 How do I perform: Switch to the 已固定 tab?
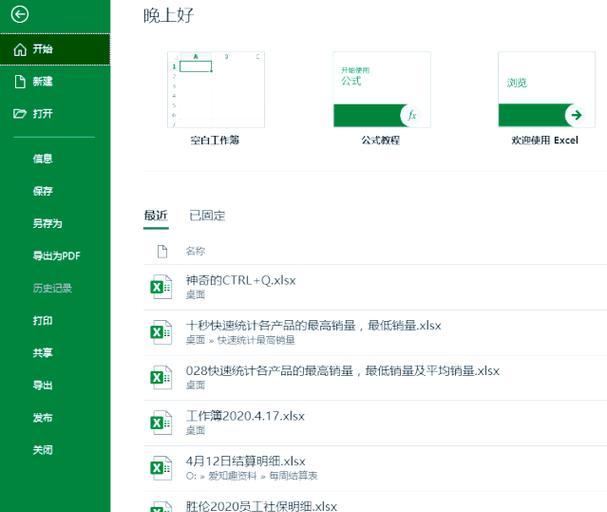coord(207,216)
